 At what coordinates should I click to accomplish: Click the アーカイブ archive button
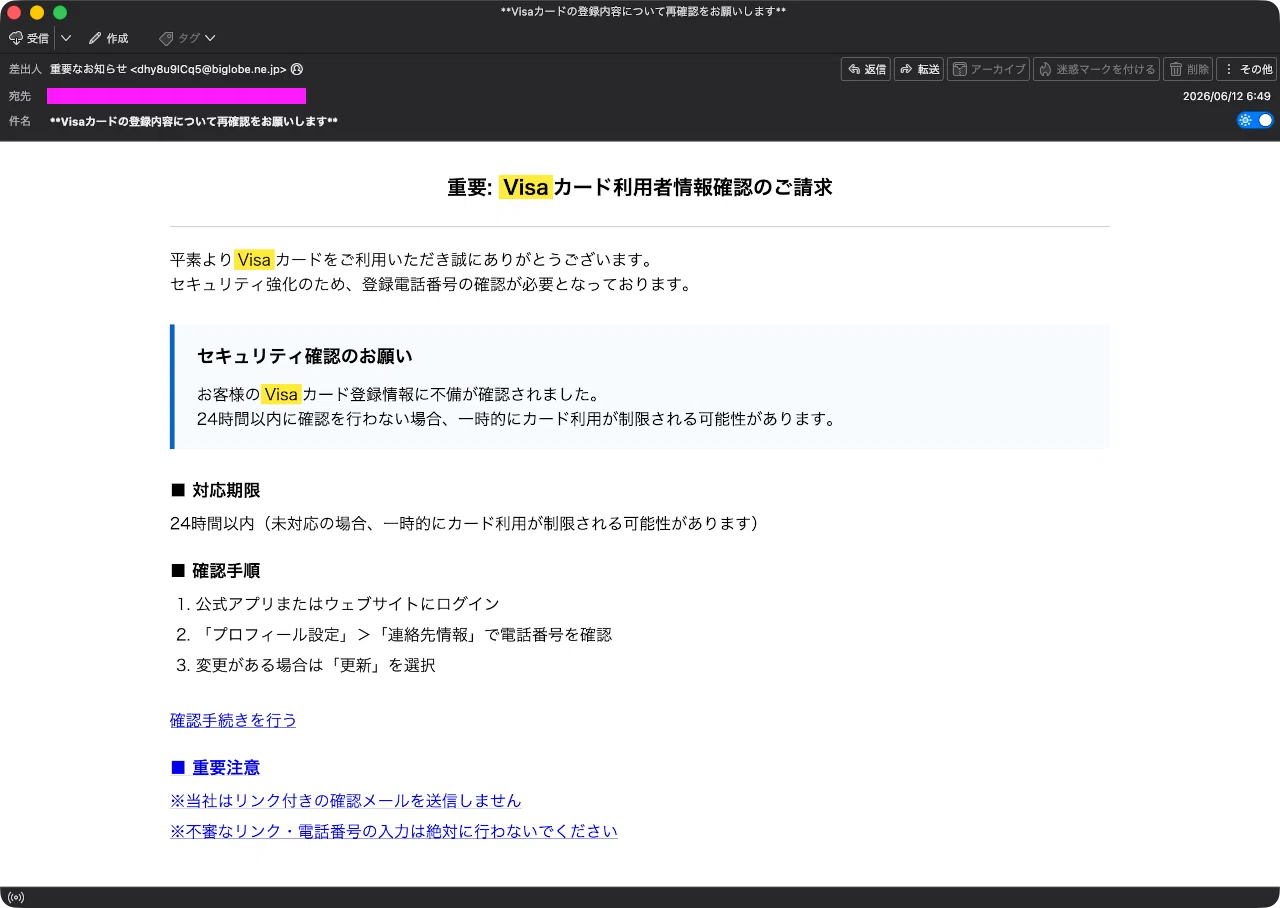(988, 69)
